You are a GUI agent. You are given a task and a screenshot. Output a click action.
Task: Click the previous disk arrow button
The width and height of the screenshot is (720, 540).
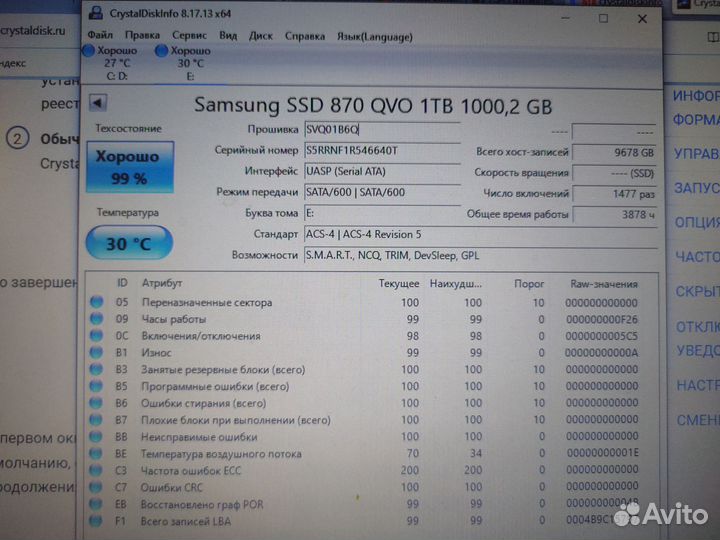[x=98, y=103]
